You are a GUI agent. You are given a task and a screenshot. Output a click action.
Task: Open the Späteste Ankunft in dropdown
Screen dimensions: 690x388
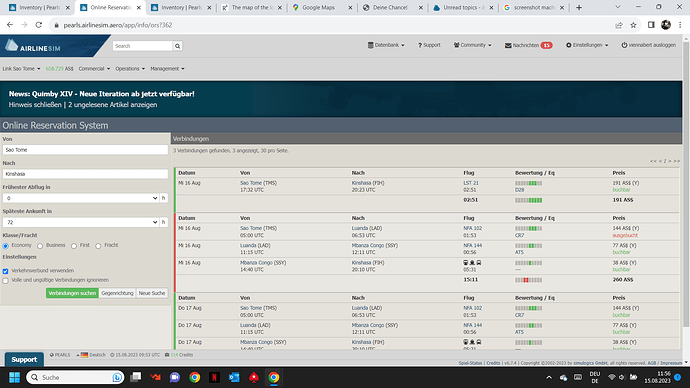coord(81,223)
